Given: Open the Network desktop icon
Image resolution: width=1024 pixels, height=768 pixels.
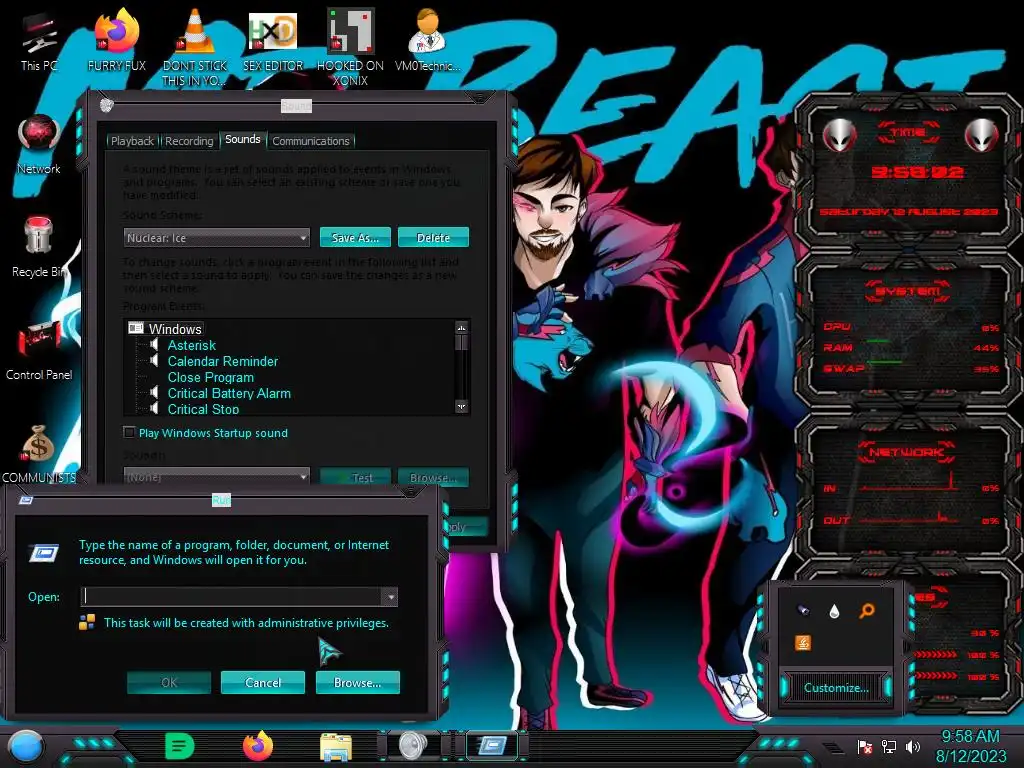Looking at the screenshot, I should click(x=39, y=145).
